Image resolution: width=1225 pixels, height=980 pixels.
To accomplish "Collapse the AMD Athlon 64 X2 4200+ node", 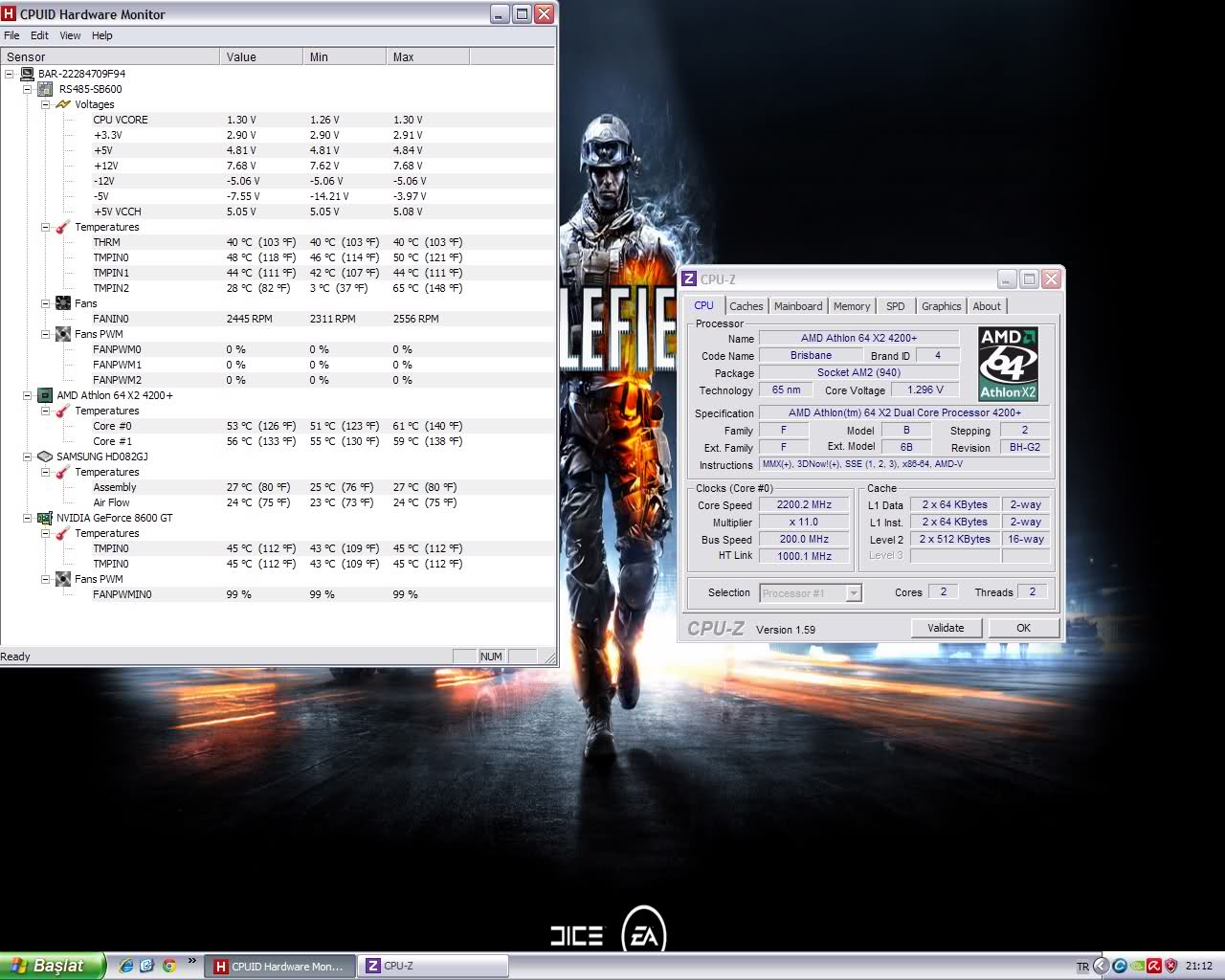I will [x=27, y=395].
